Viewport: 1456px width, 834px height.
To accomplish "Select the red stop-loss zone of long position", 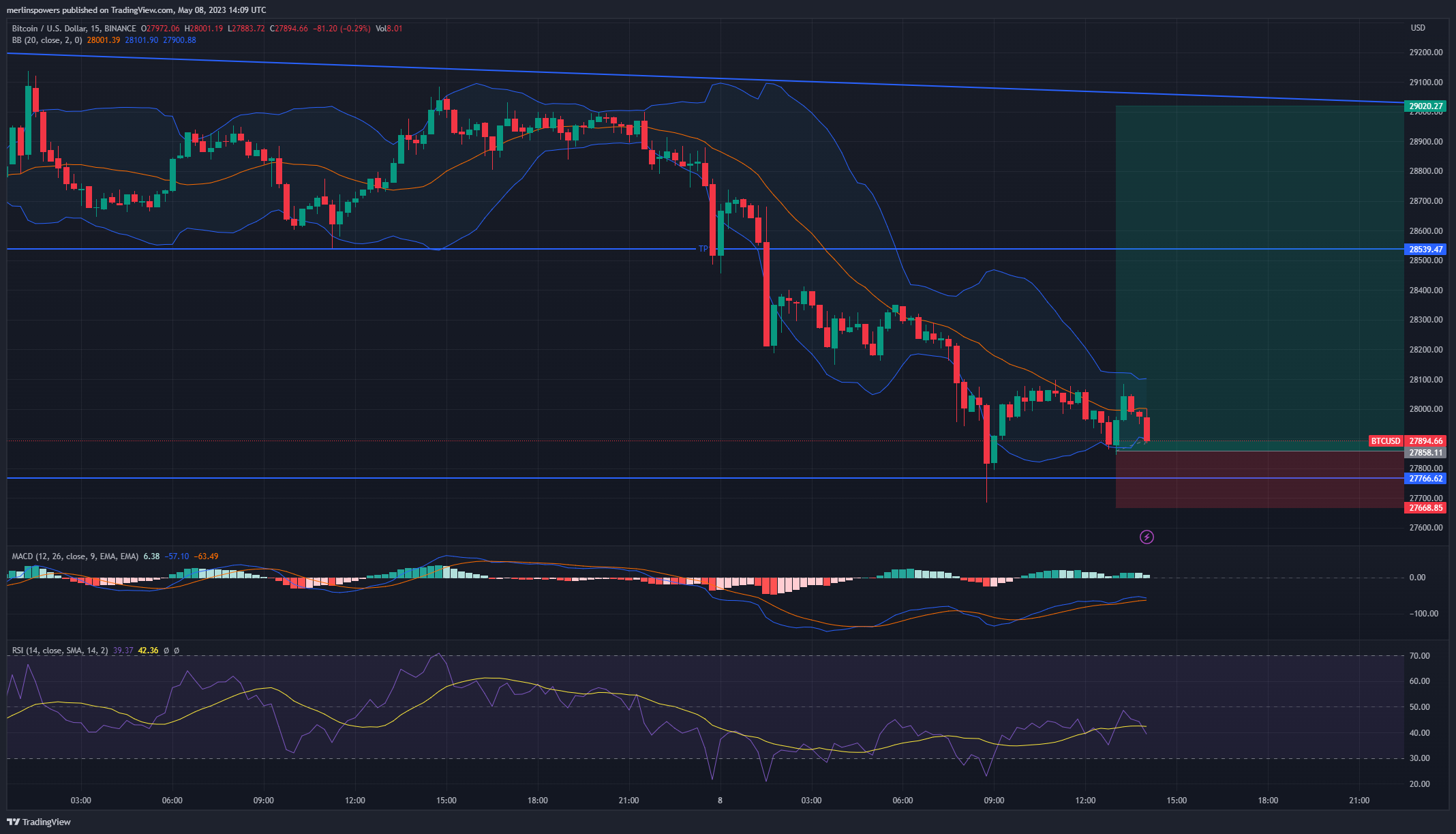I will pyautogui.click(x=1260, y=480).
